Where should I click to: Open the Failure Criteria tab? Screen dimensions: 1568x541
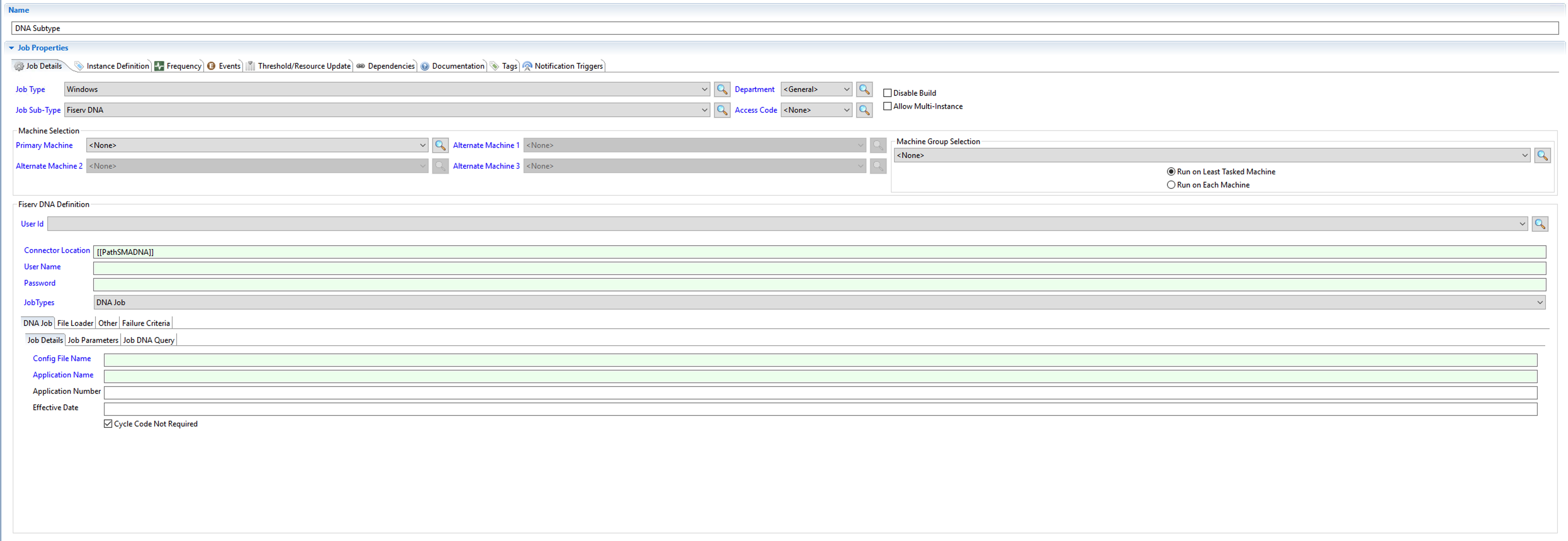[x=146, y=324]
